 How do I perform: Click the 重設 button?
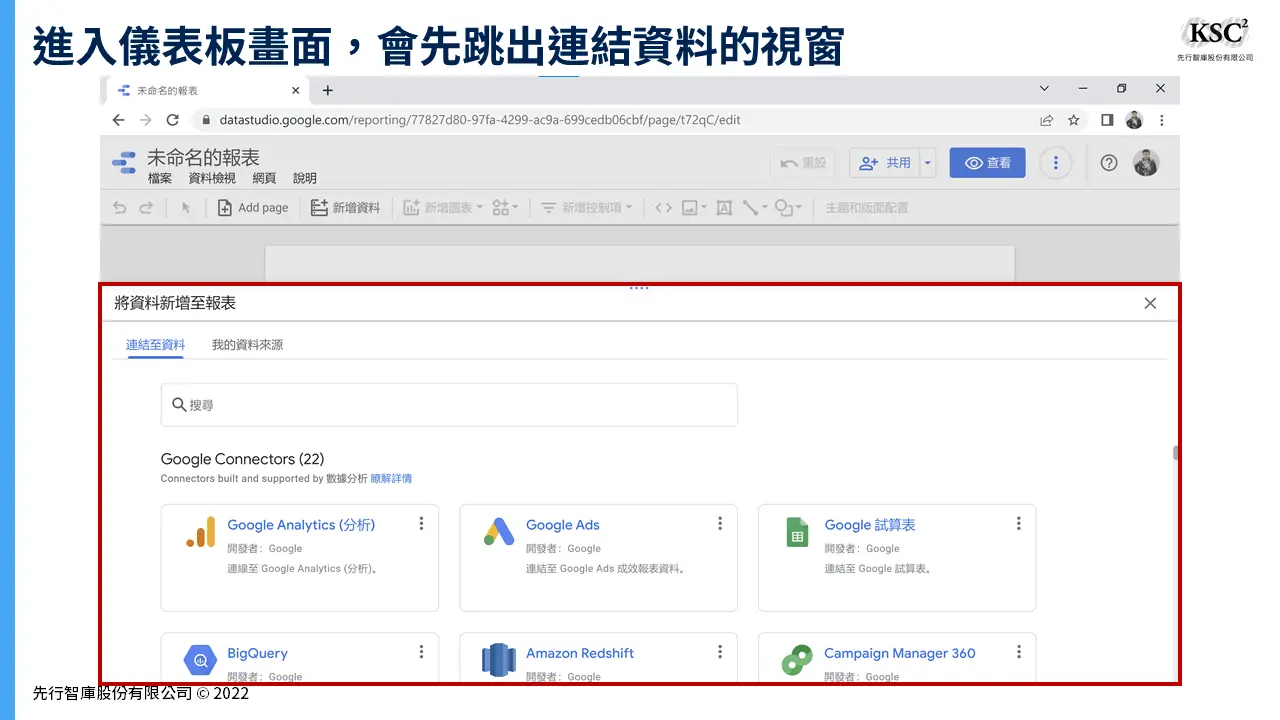(x=804, y=163)
